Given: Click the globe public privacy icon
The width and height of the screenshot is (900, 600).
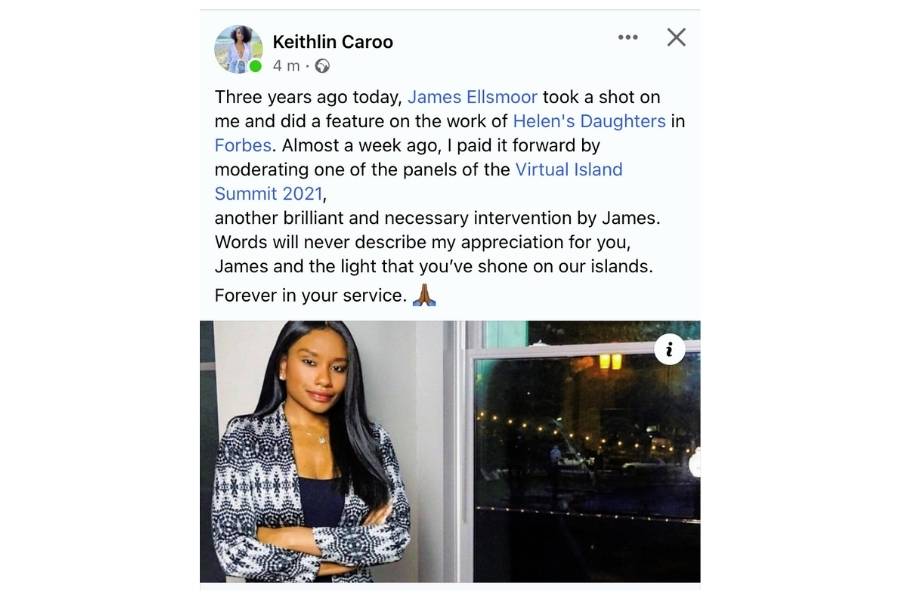Looking at the screenshot, I should pos(323,66).
